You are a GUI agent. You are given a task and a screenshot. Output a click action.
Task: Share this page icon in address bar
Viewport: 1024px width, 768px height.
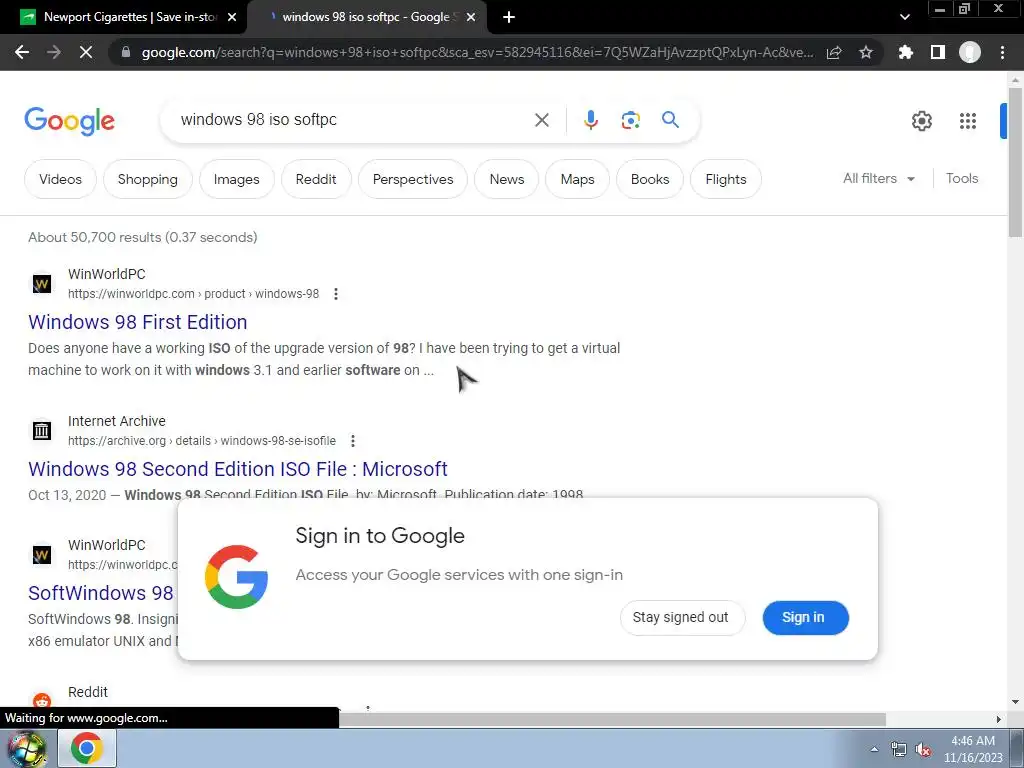(834, 52)
